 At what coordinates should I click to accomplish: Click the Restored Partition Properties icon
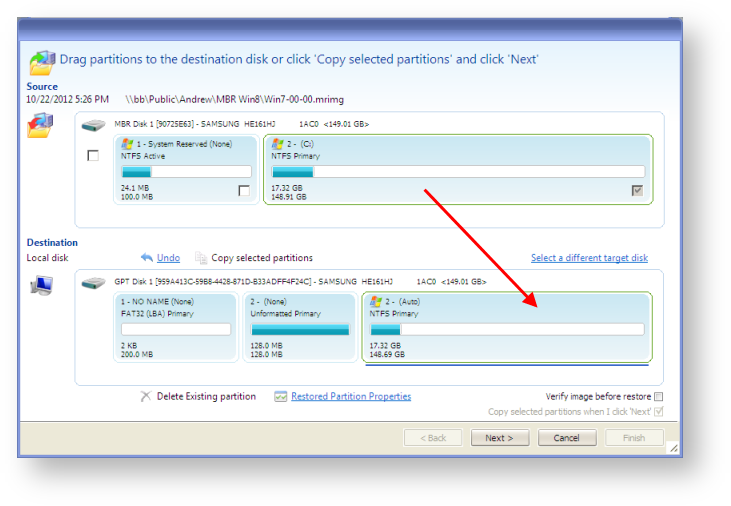281,396
